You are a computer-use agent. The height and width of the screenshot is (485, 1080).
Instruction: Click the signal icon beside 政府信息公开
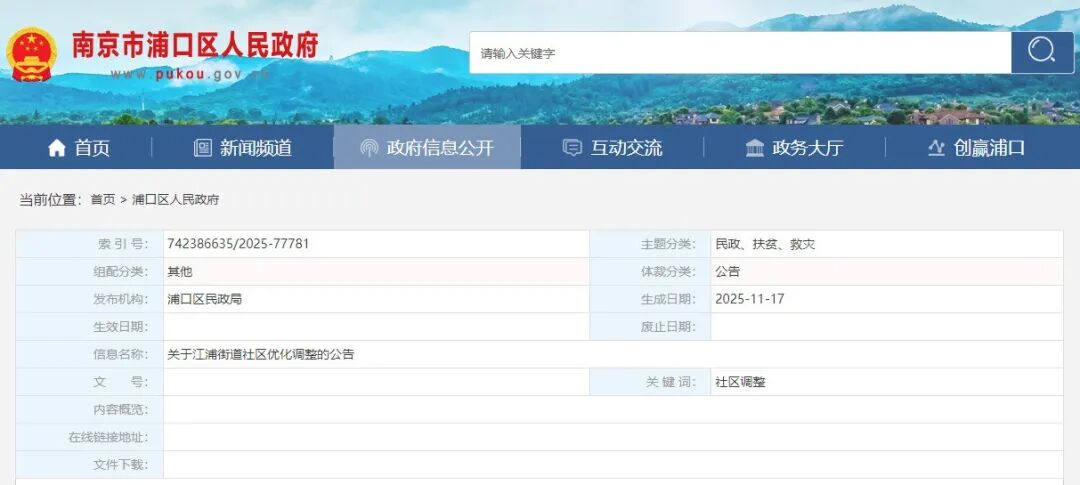click(369, 148)
